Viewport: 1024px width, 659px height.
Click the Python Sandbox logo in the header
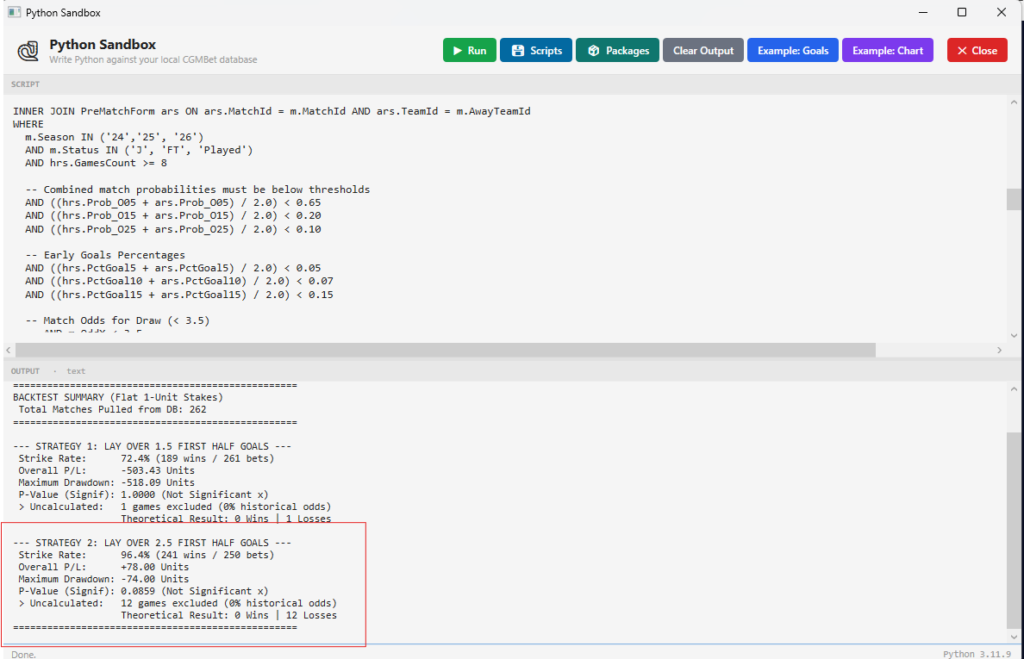tap(28, 51)
